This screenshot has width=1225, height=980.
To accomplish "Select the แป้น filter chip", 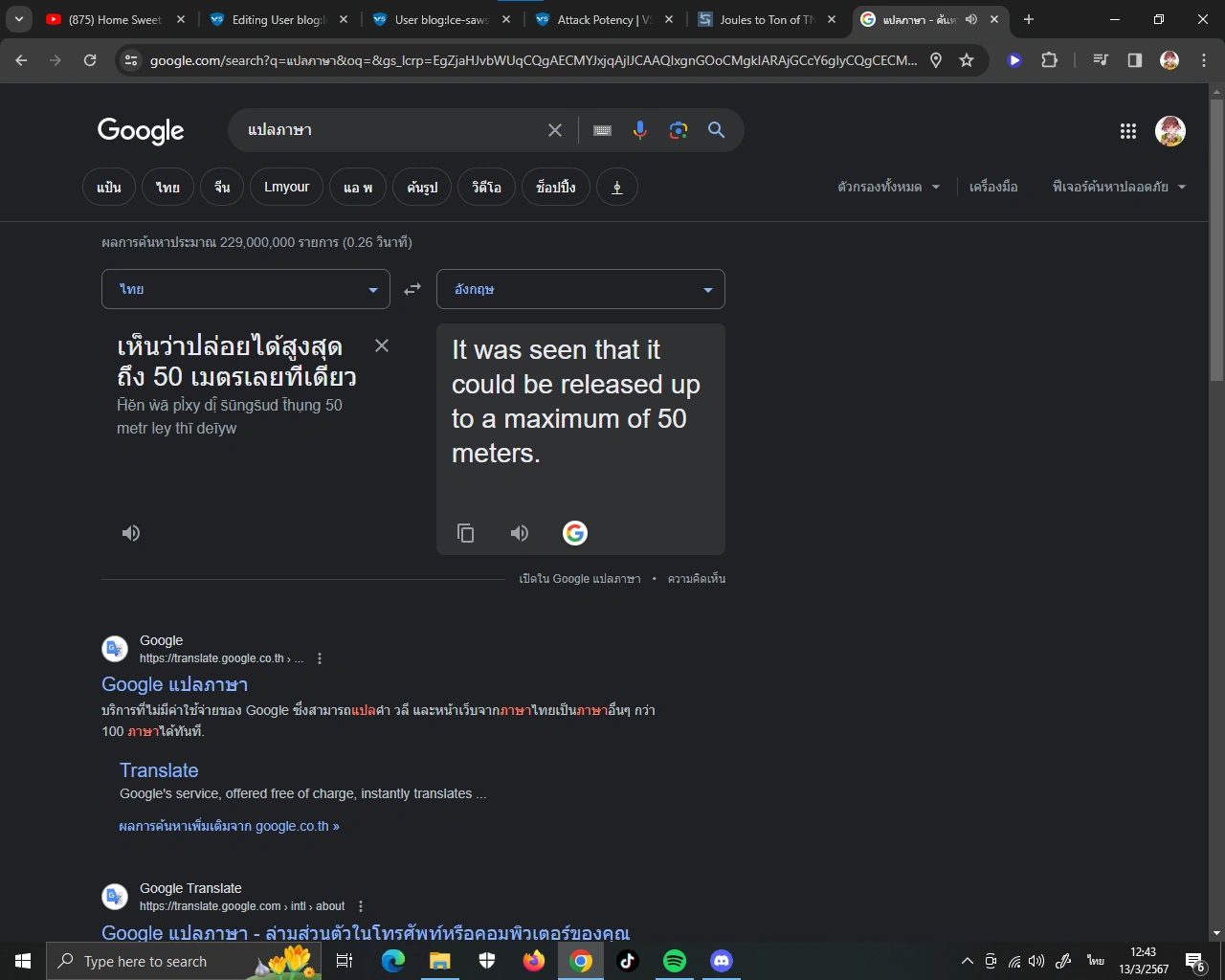I will click(x=109, y=188).
